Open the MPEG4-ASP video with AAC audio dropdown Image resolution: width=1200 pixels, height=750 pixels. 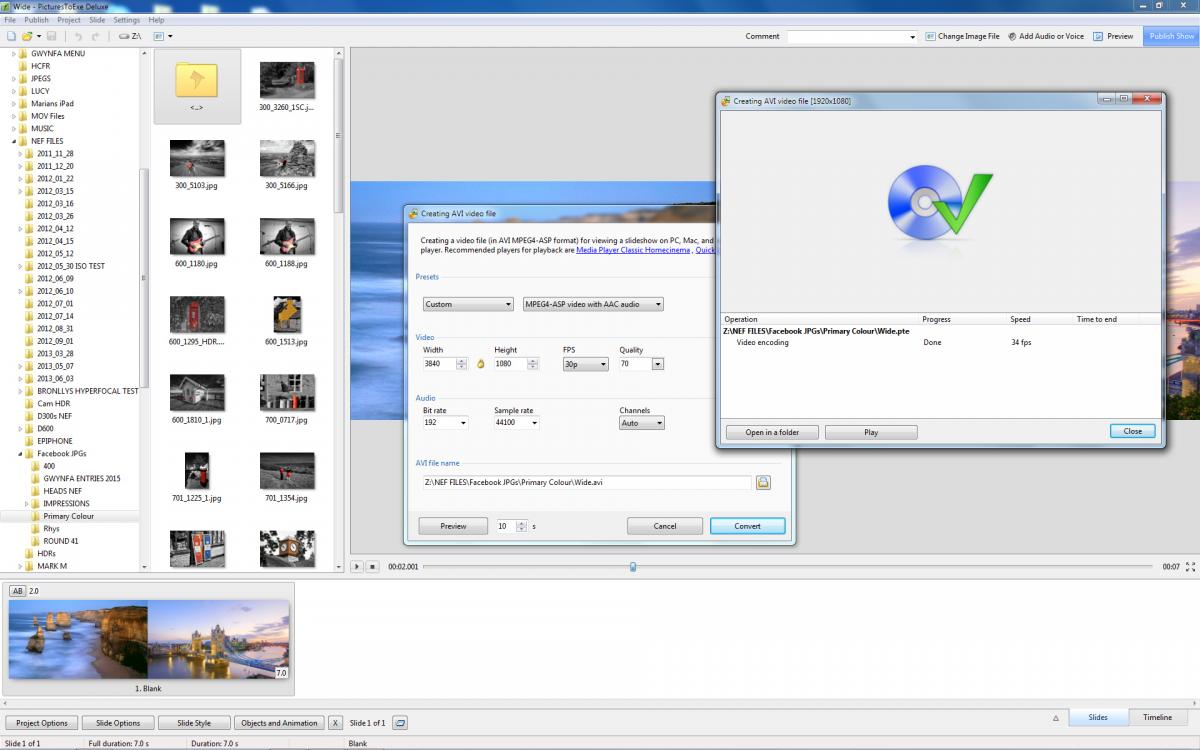coord(593,304)
